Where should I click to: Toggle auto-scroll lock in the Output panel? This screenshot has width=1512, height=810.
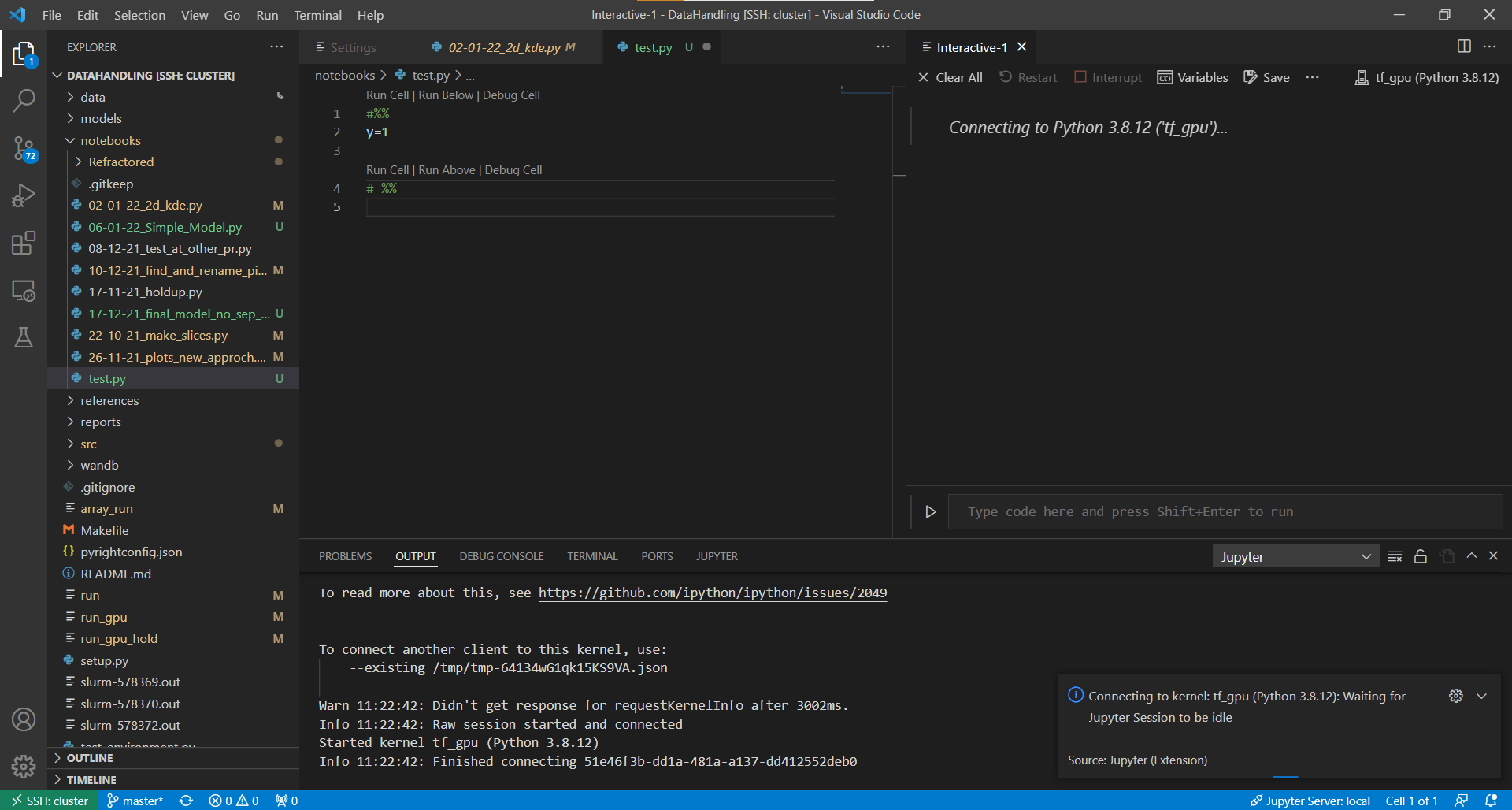1421,556
